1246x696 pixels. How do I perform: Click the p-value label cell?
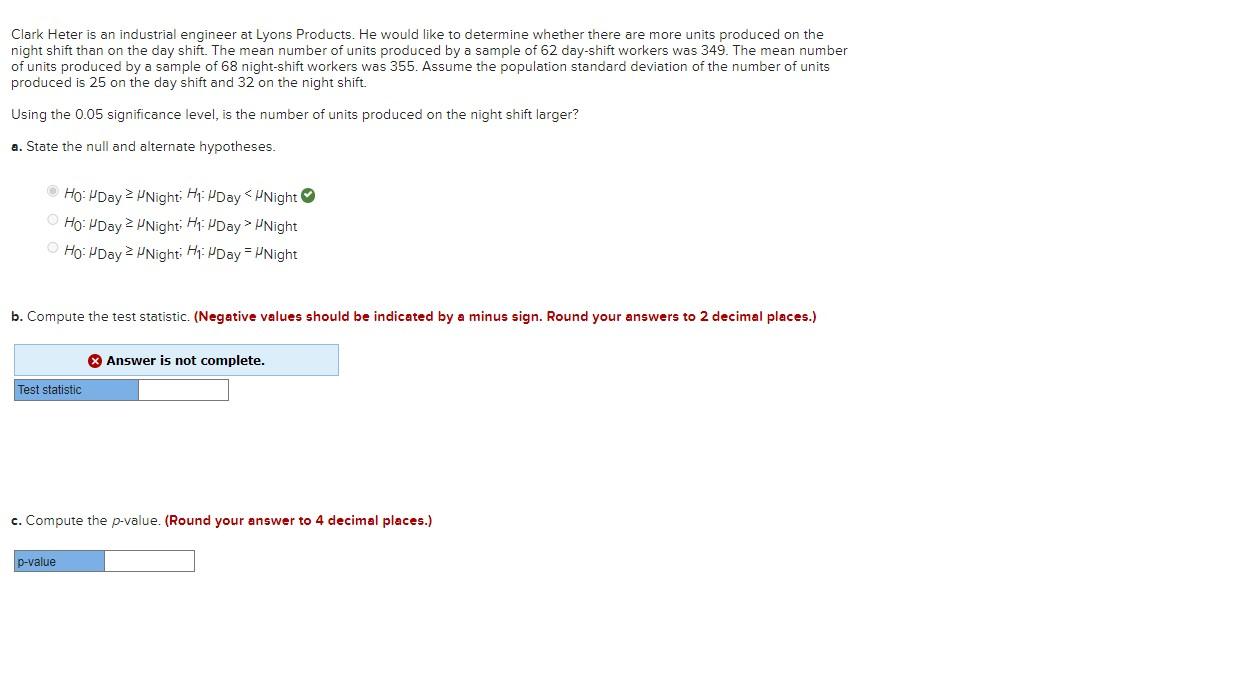click(x=59, y=562)
